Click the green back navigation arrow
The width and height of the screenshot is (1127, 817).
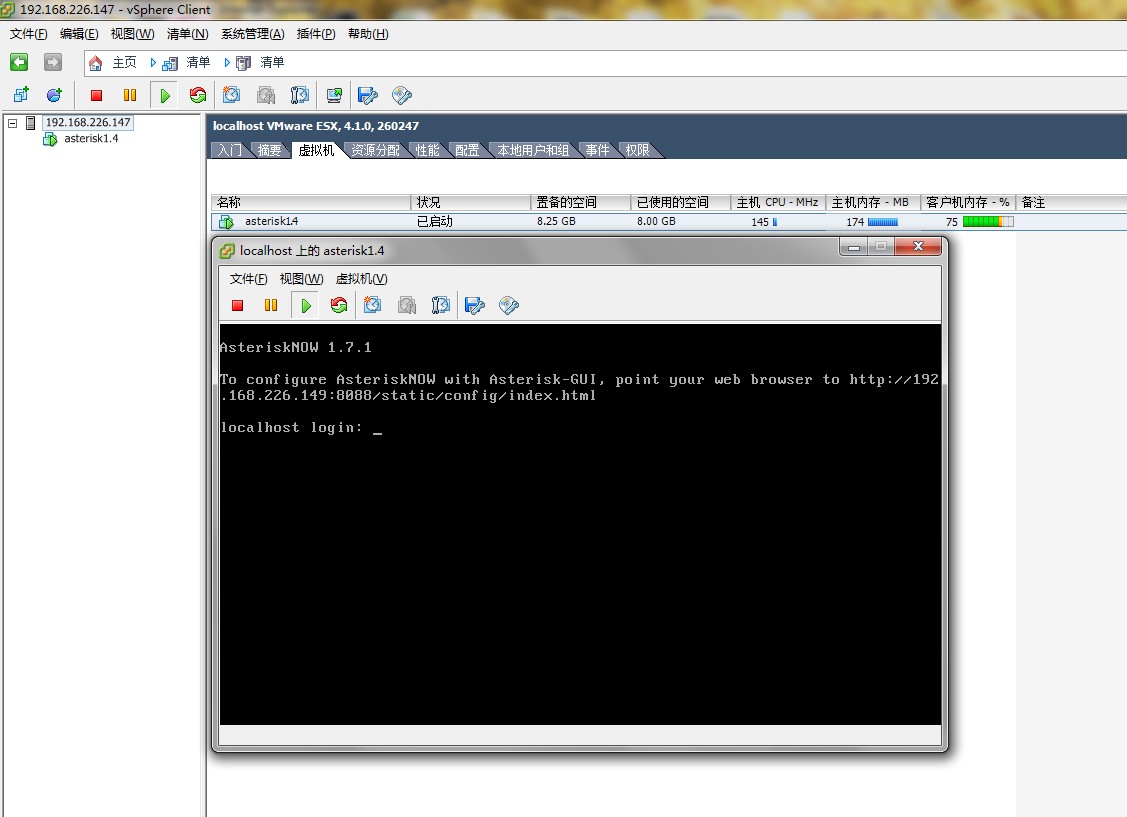coord(19,63)
